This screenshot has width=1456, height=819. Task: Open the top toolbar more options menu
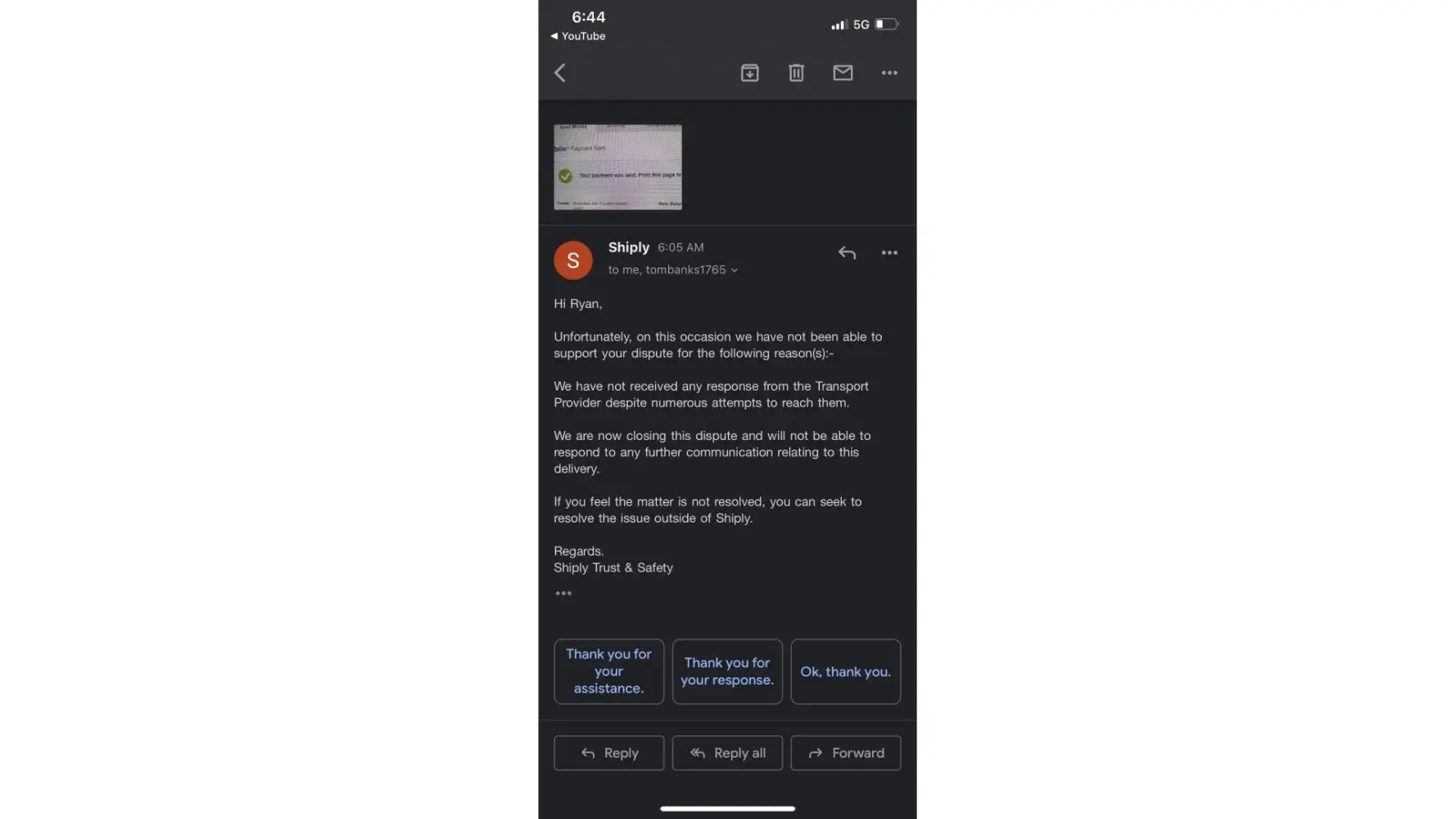889,73
